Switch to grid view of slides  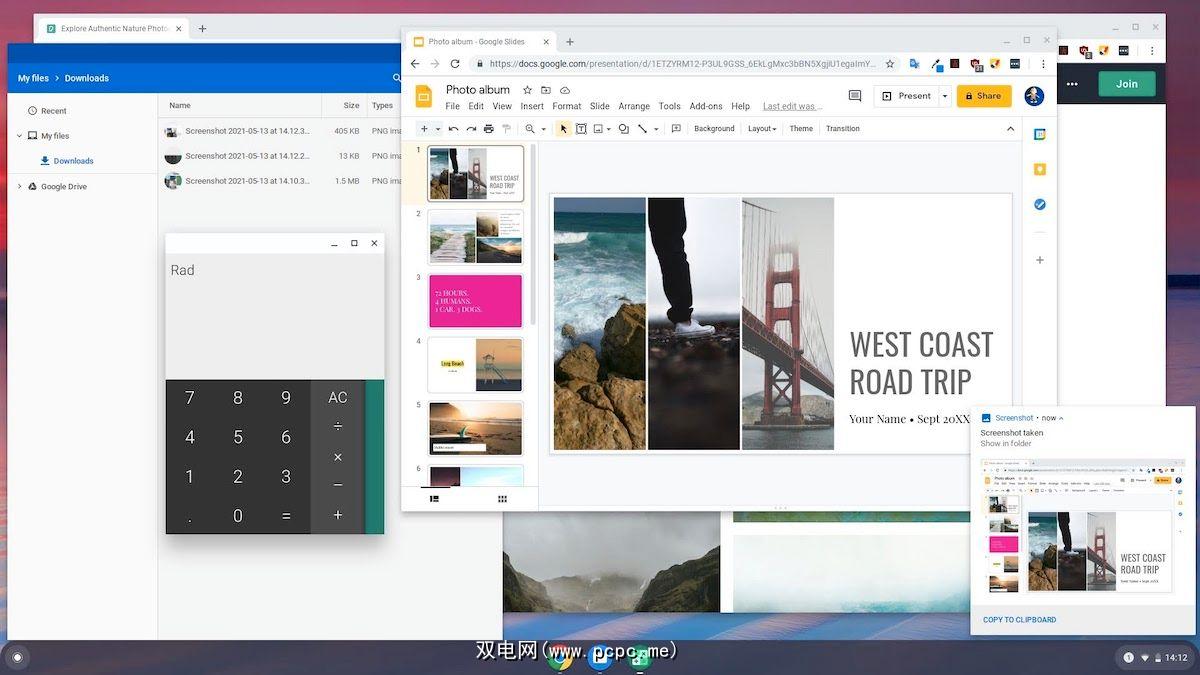pyautogui.click(x=503, y=498)
